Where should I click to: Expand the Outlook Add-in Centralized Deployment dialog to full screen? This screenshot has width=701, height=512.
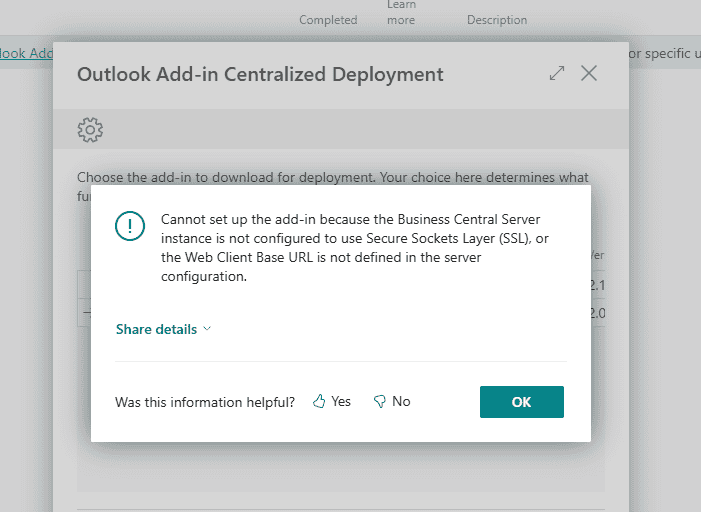[x=557, y=73]
